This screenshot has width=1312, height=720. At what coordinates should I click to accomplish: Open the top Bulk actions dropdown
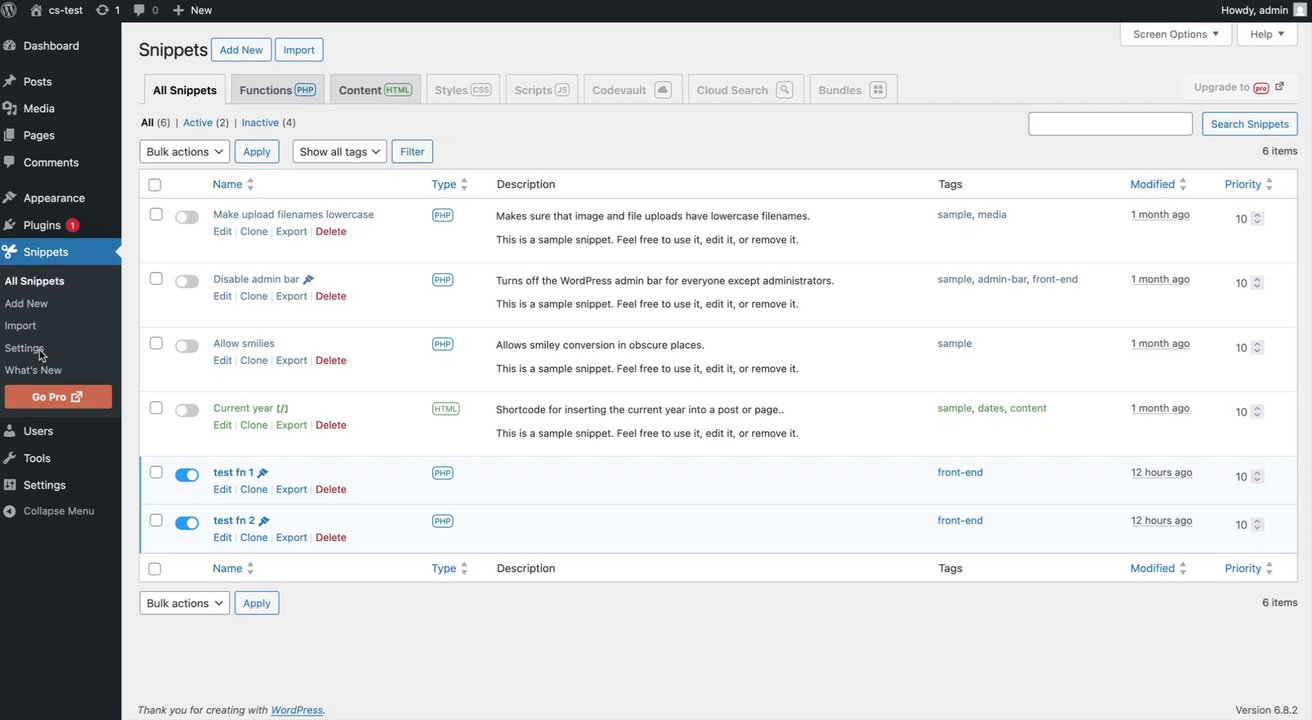tap(185, 152)
